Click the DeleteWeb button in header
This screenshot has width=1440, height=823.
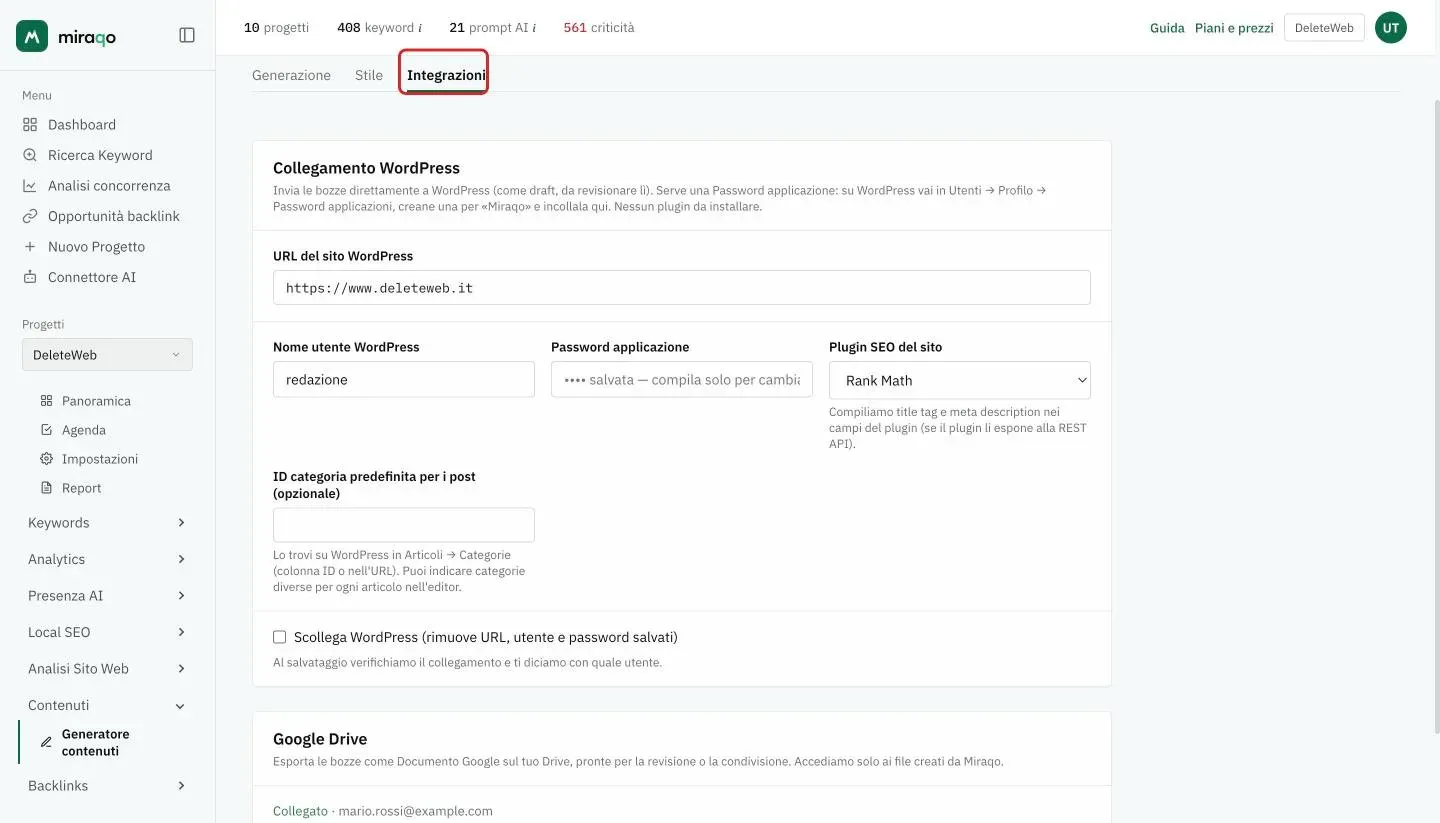point(1324,28)
